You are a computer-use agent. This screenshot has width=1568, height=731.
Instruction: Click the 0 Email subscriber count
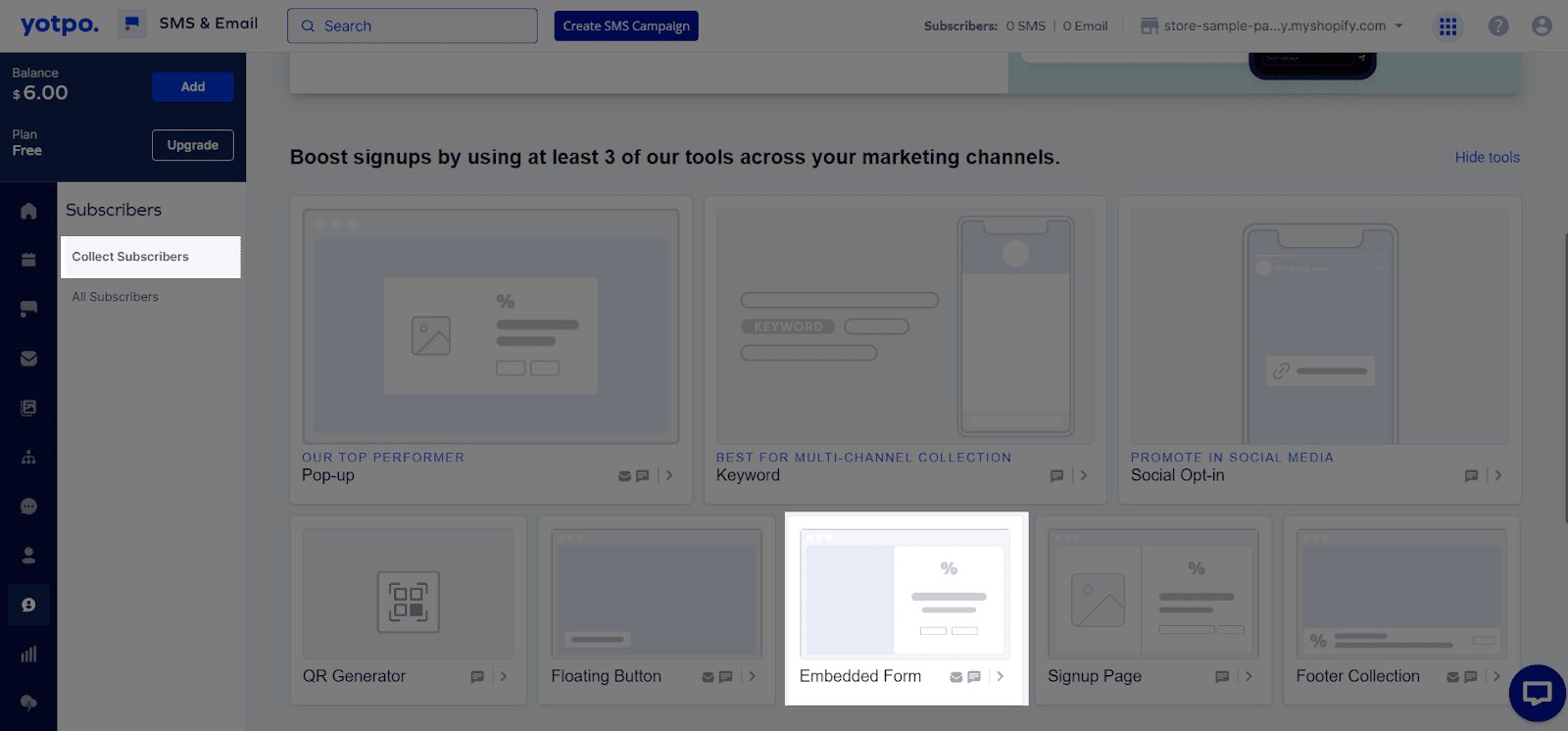point(1085,26)
